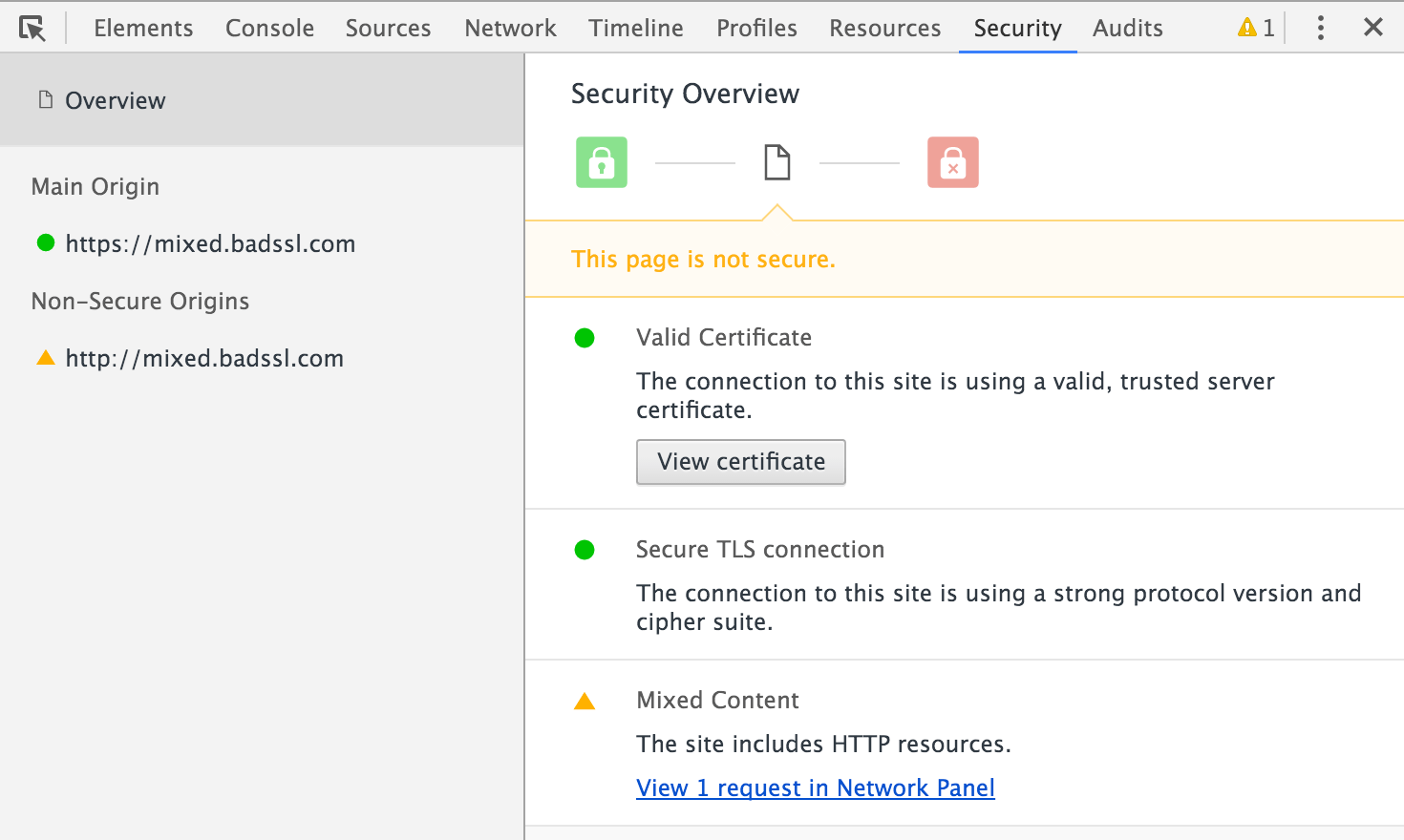Click the red insecure lock icon

point(952,162)
